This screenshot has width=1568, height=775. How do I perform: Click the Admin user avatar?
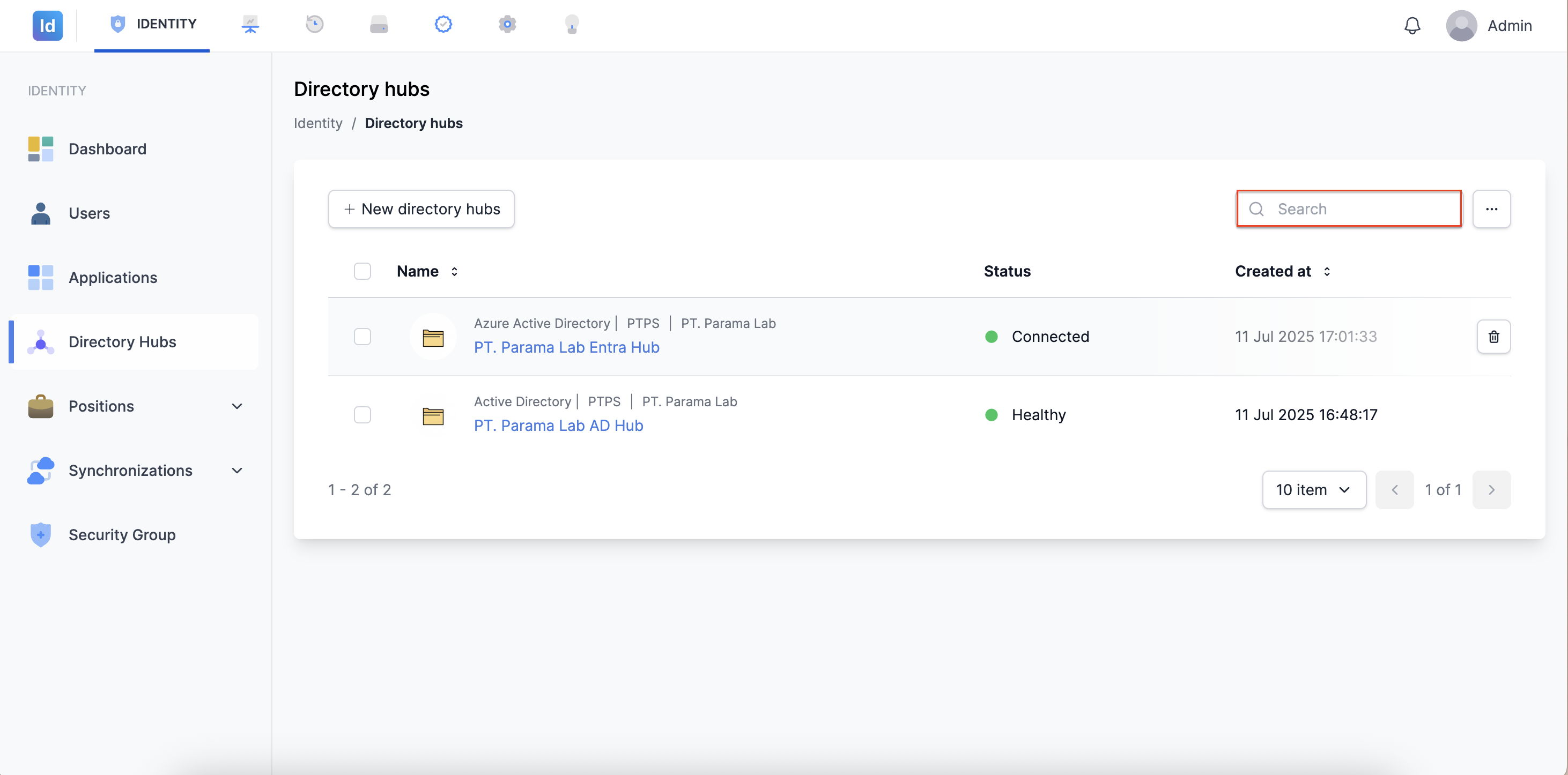point(1461,26)
